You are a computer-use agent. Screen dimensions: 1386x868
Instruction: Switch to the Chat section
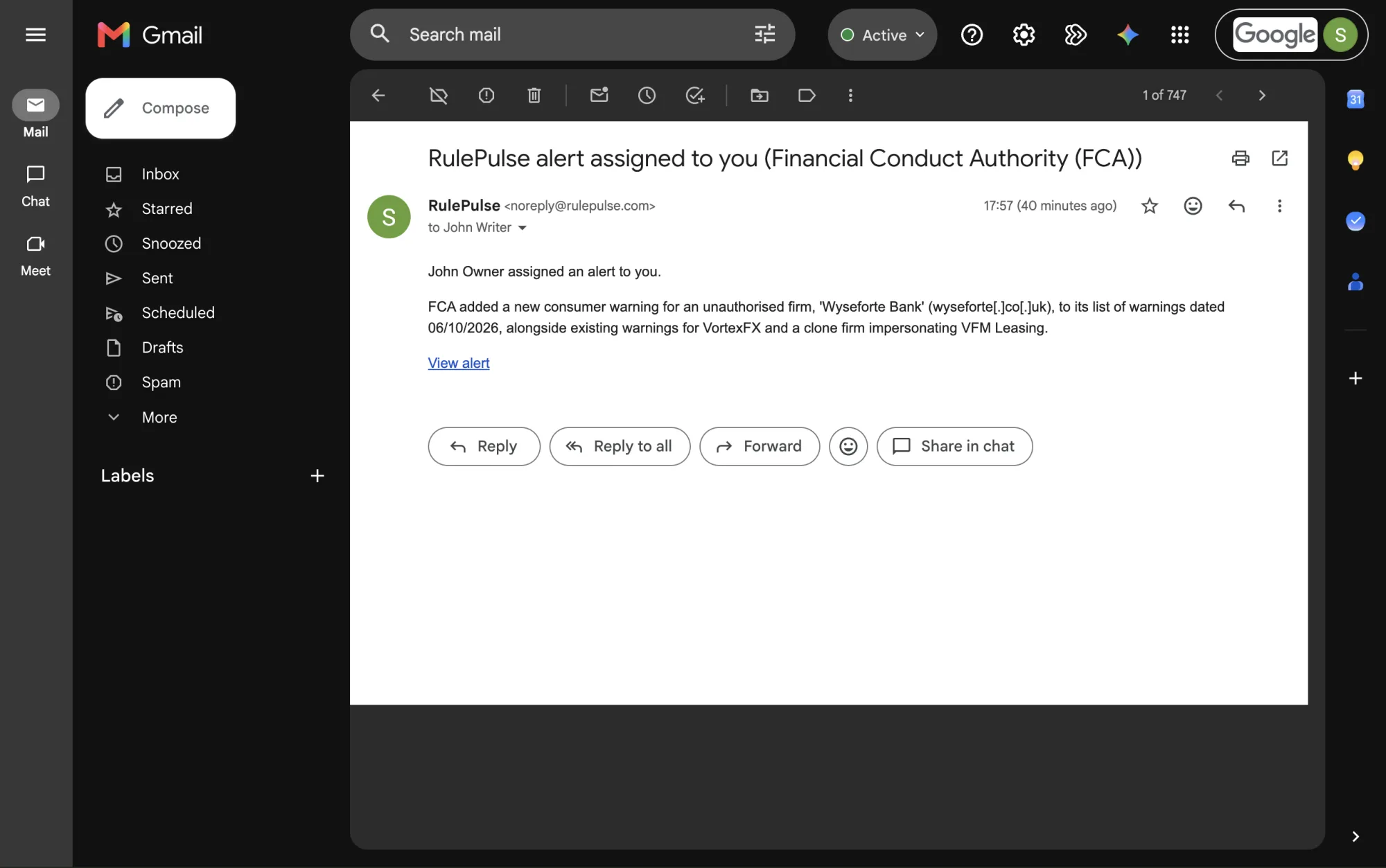[x=35, y=186]
